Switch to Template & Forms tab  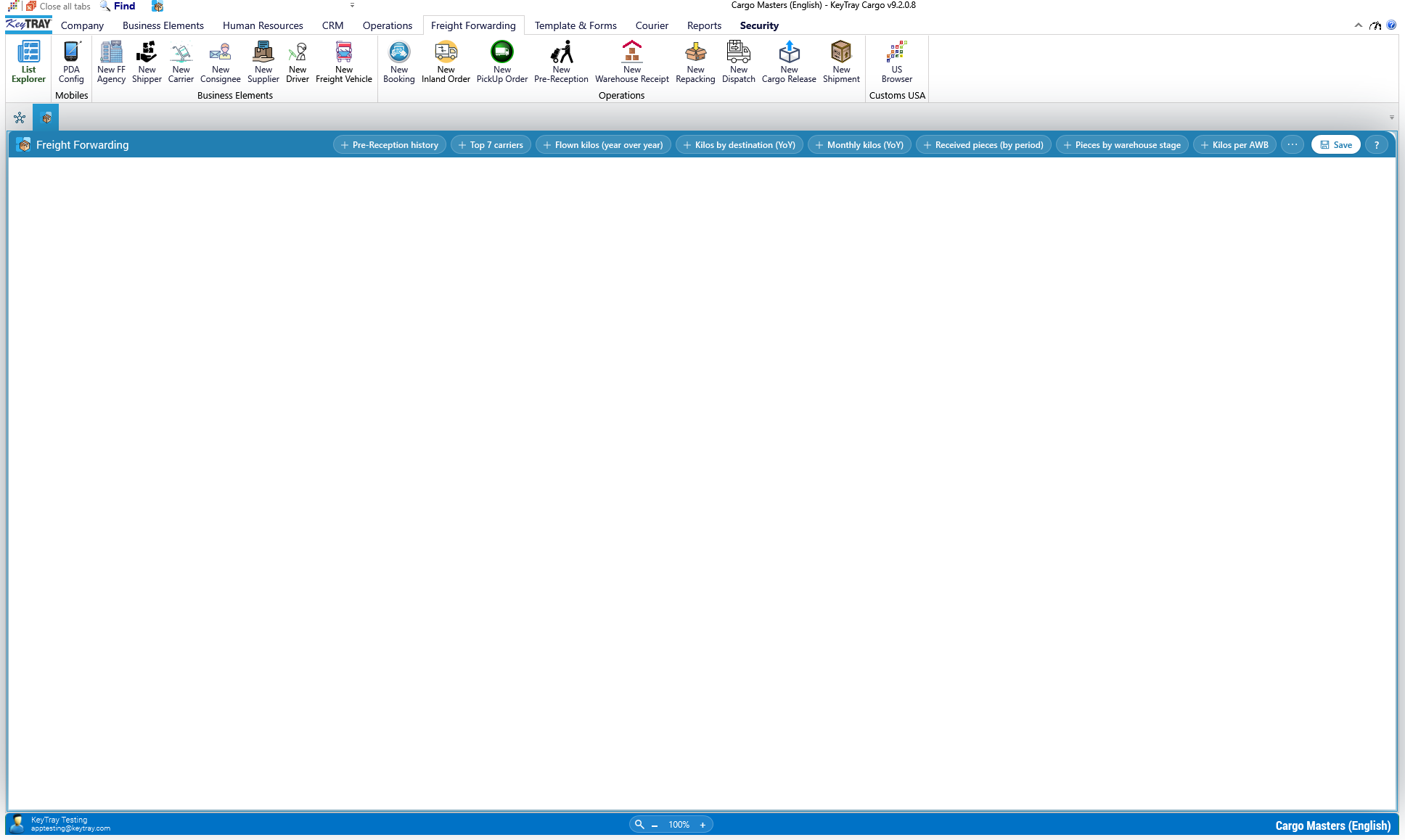coord(575,25)
